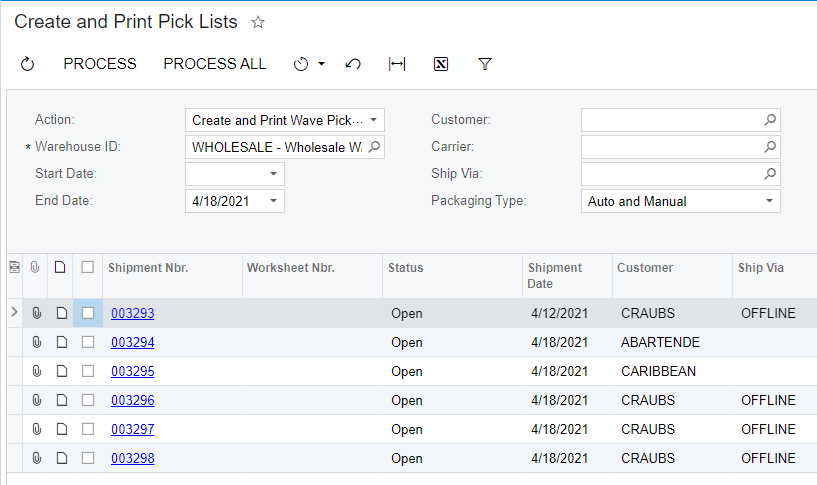Add page to favorites with star icon

pyautogui.click(x=258, y=22)
